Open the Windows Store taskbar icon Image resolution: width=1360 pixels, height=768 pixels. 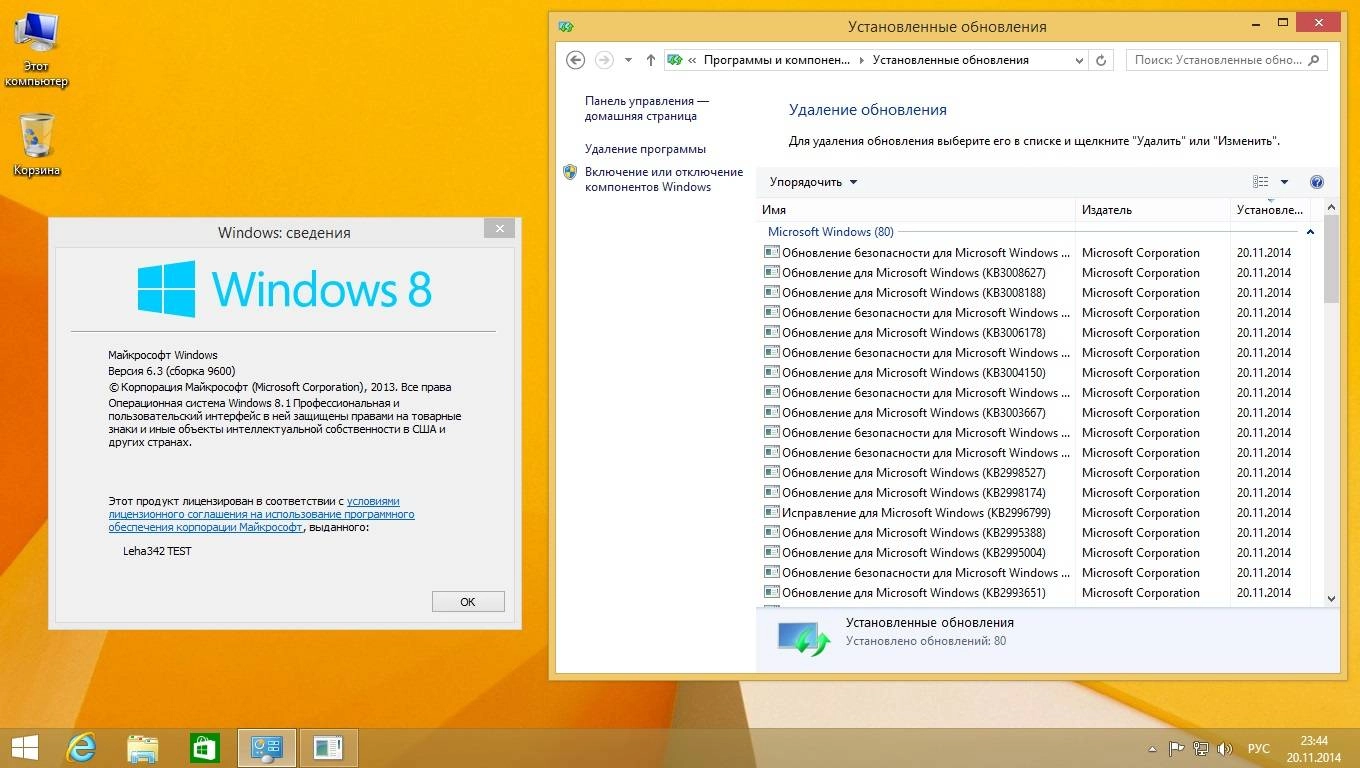205,748
